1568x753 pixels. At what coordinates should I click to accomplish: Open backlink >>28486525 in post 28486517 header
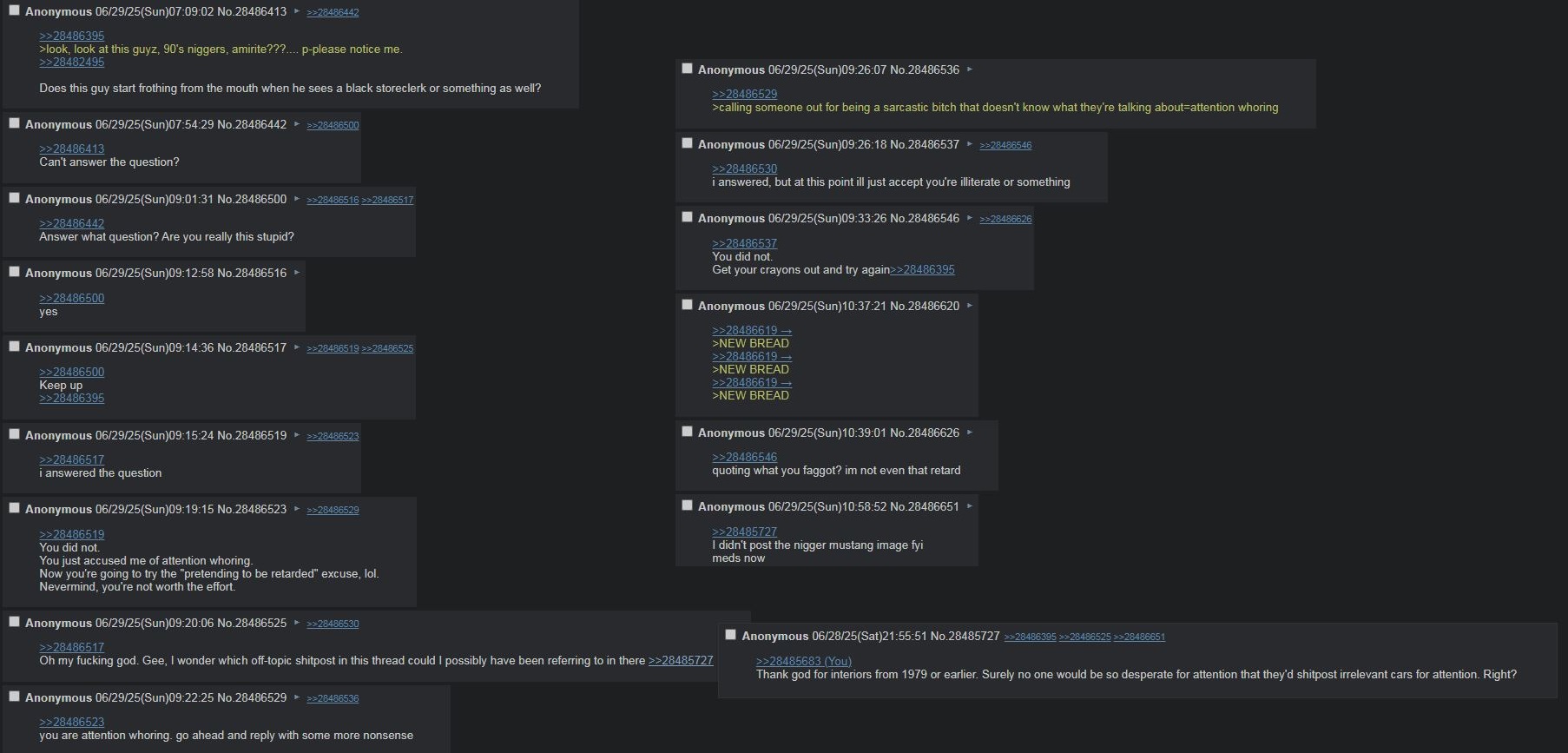[387, 348]
